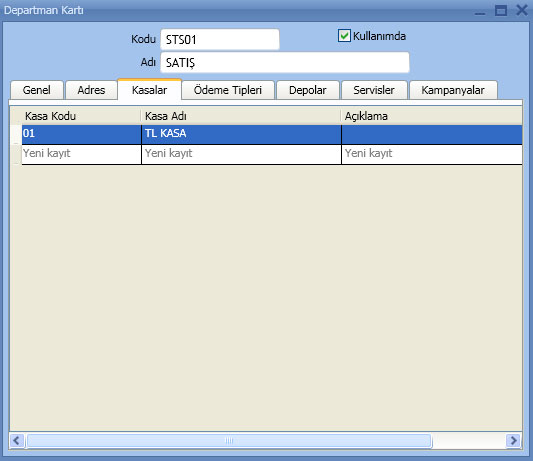This screenshot has width=533, height=461.
Task: Toggle the Kullanımda checkbox
Action: click(344, 36)
